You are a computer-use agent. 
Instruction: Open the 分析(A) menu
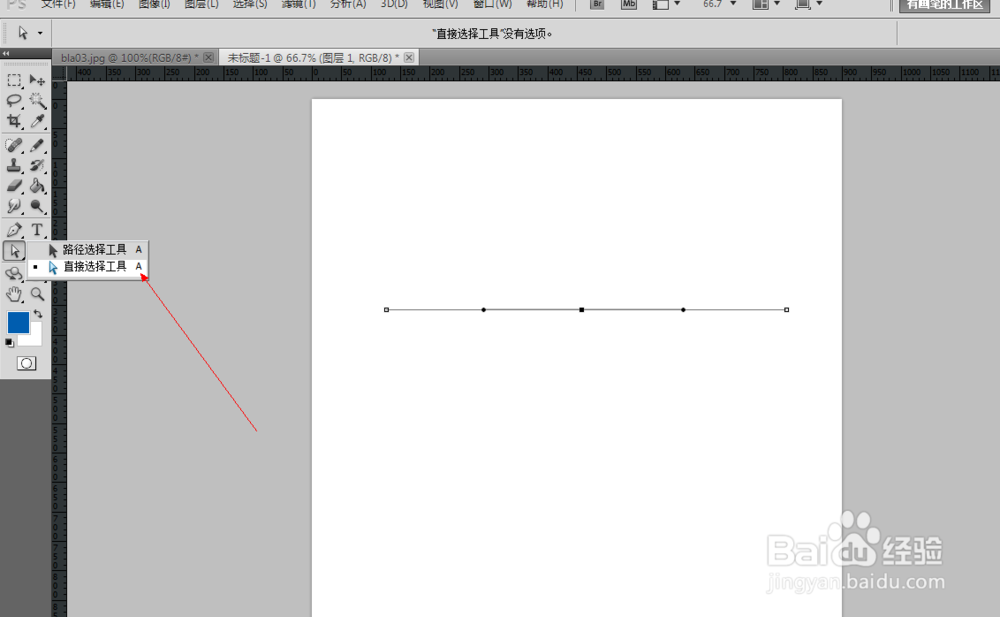click(348, 4)
